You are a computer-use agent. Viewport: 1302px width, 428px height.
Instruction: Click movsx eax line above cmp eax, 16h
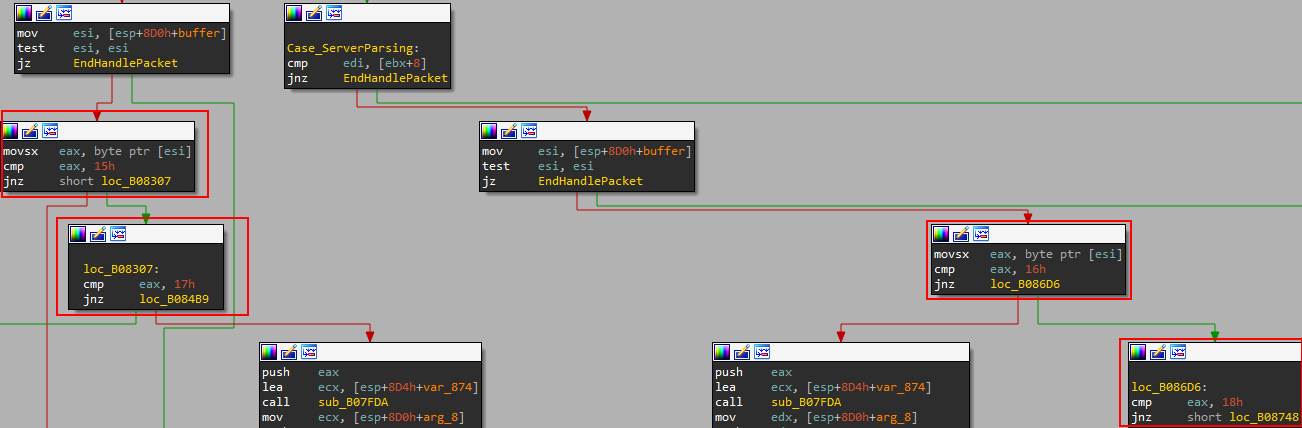1028,254
